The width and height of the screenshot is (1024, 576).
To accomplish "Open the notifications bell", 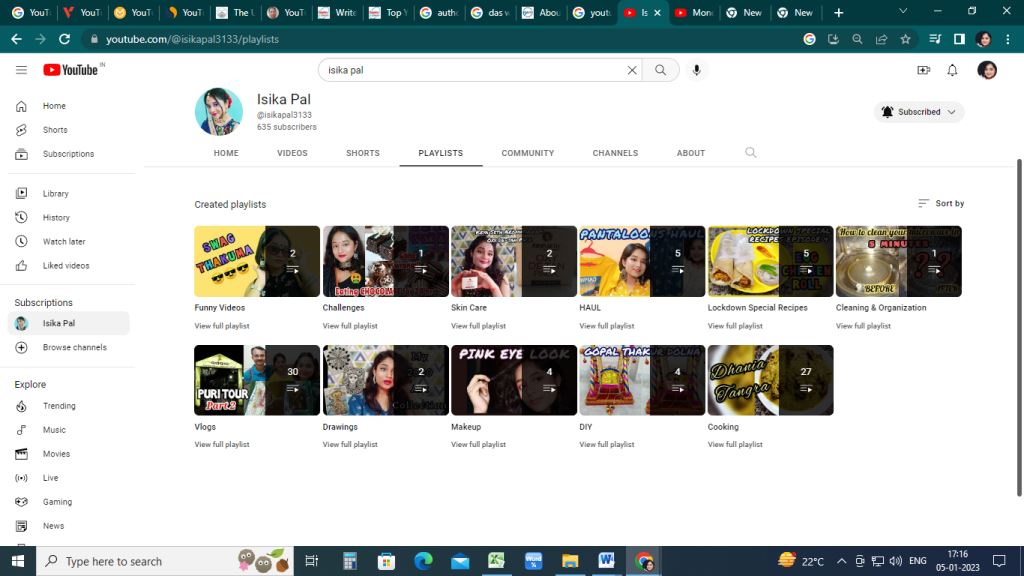I will (x=952, y=70).
